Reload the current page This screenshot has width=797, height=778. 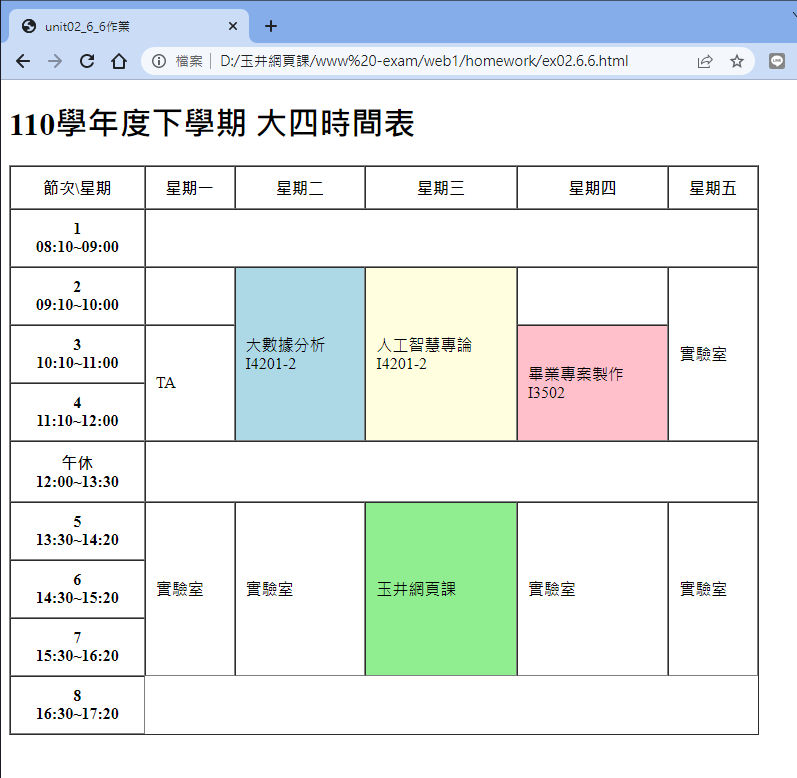tap(87, 61)
